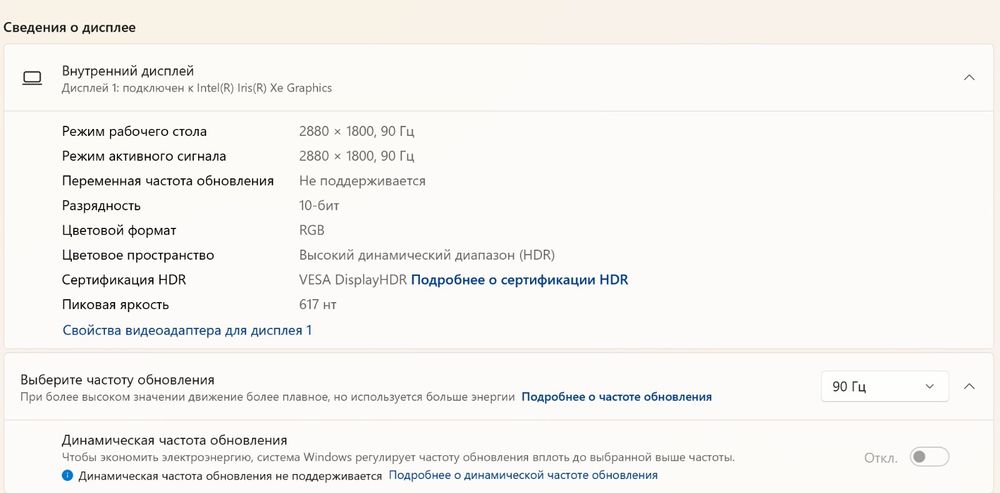This screenshot has height=493, width=1000.
Task: Collapse the Внутренний дисплей section chevron
Action: [x=968, y=77]
